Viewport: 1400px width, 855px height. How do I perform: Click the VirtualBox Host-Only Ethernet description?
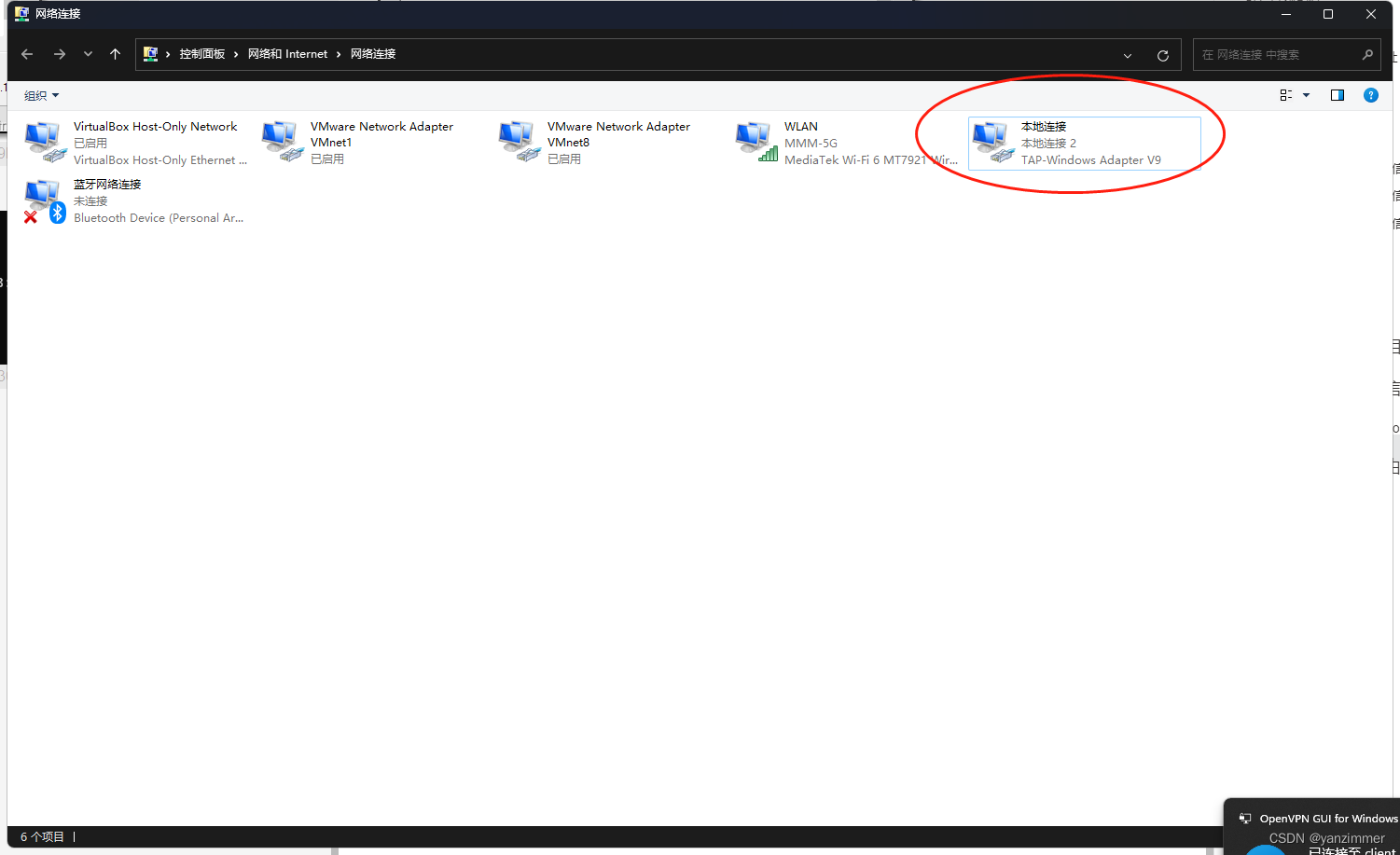click(x=160, y=160)
